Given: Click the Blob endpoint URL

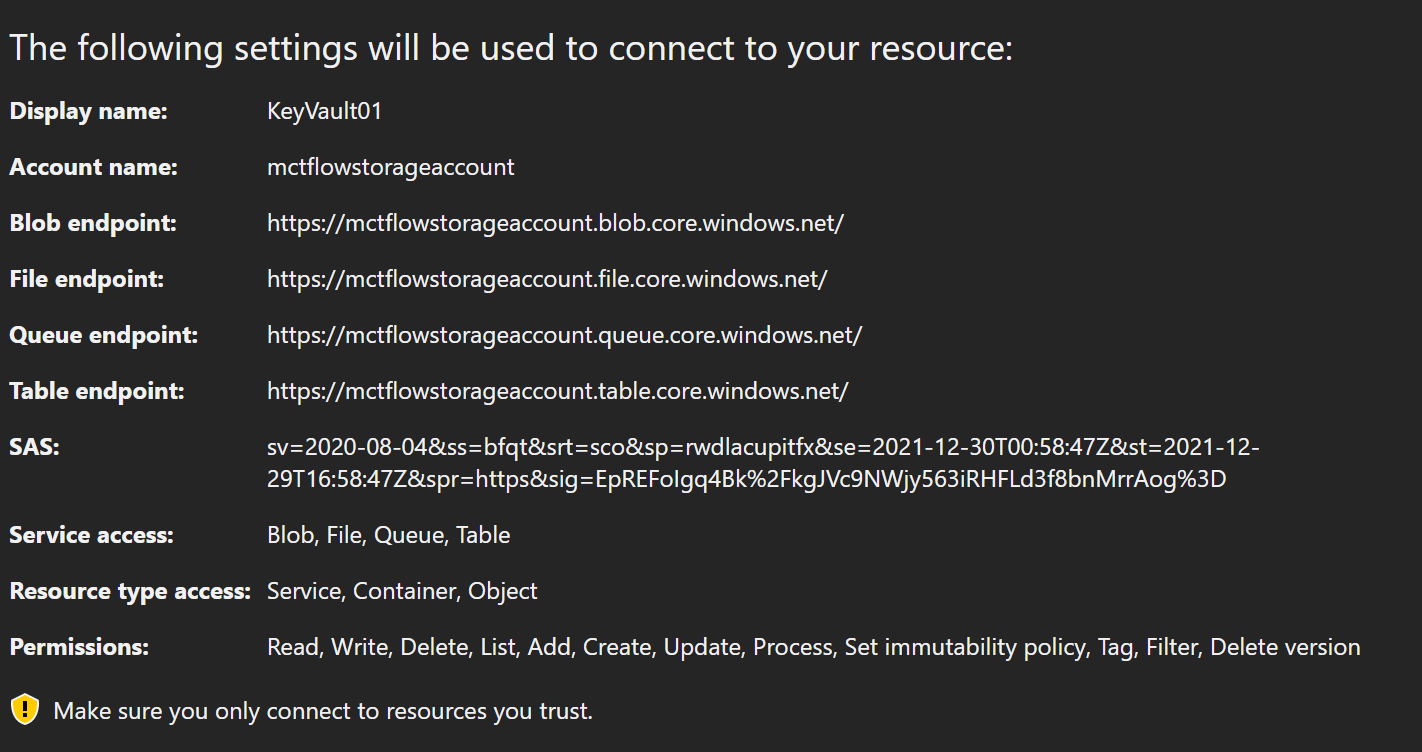Looking at the screenshot, I should point(555,223).
